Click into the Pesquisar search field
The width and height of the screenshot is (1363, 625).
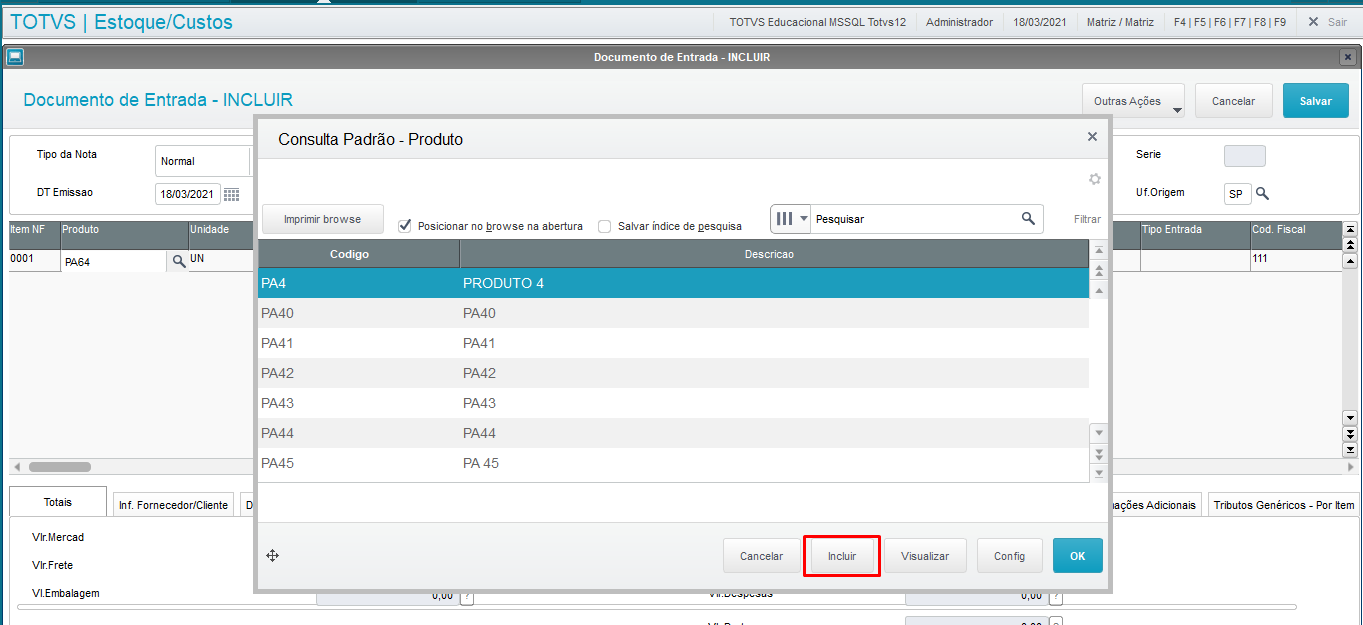tap(915, 219)
